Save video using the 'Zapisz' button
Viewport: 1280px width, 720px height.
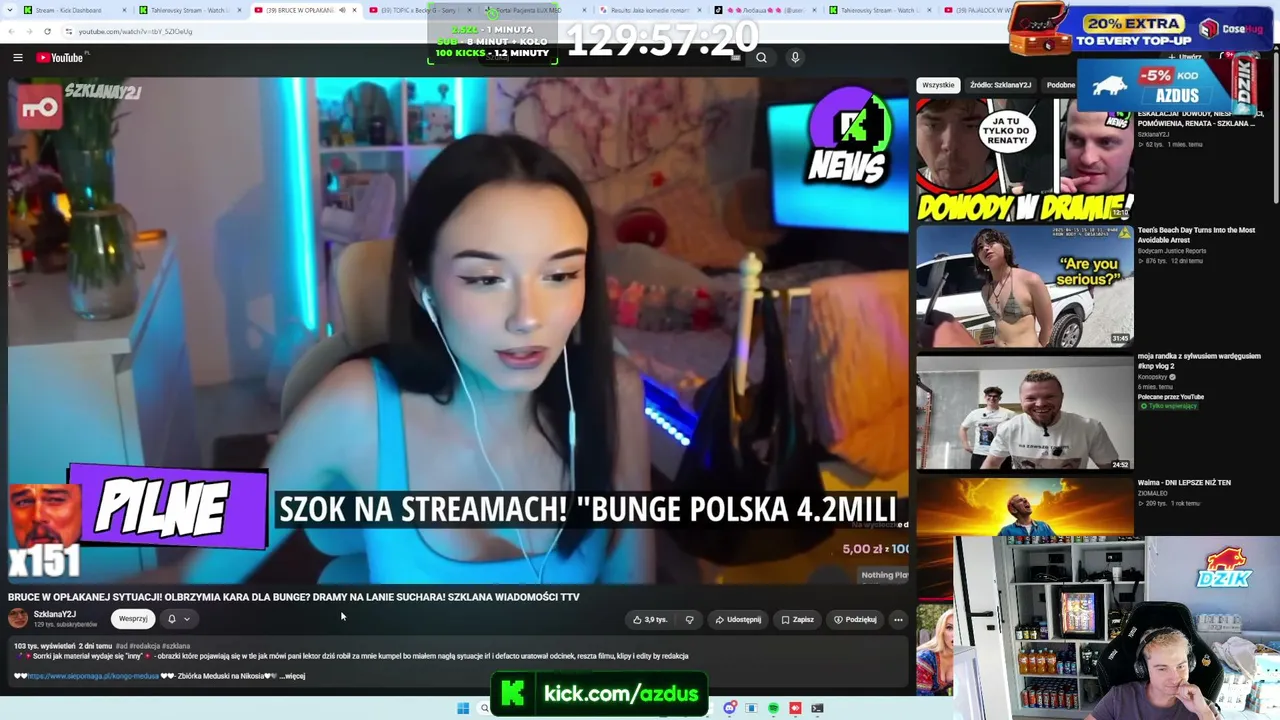(x=798, y=619)
